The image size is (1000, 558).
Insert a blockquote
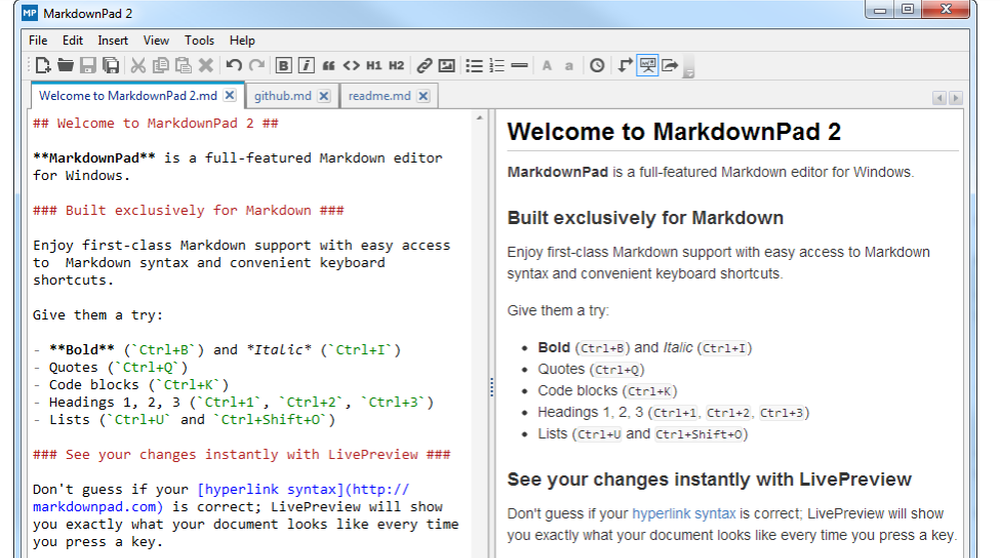(x=328, y=65)
